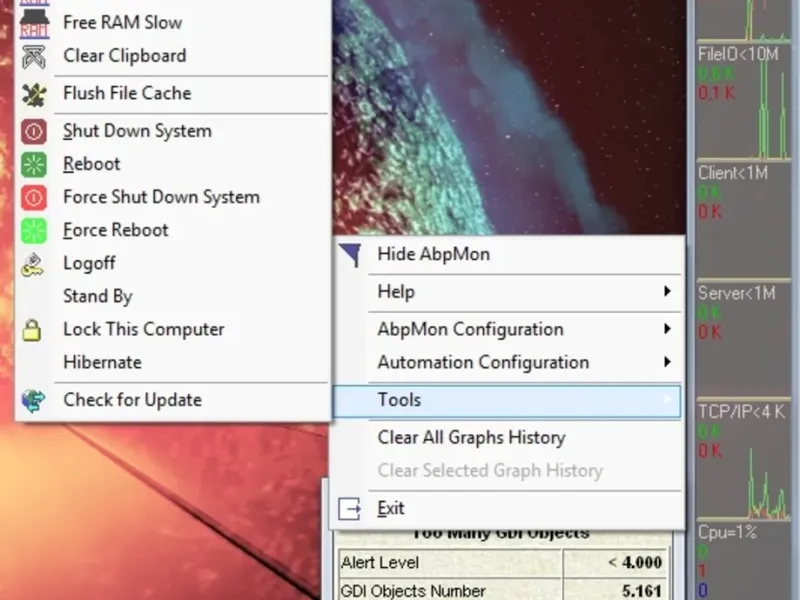Image resolution: width=800 pixels, height=600 pixels.
Task: Click the Free RAM Slow icon
Action: (x=34, y=23)
